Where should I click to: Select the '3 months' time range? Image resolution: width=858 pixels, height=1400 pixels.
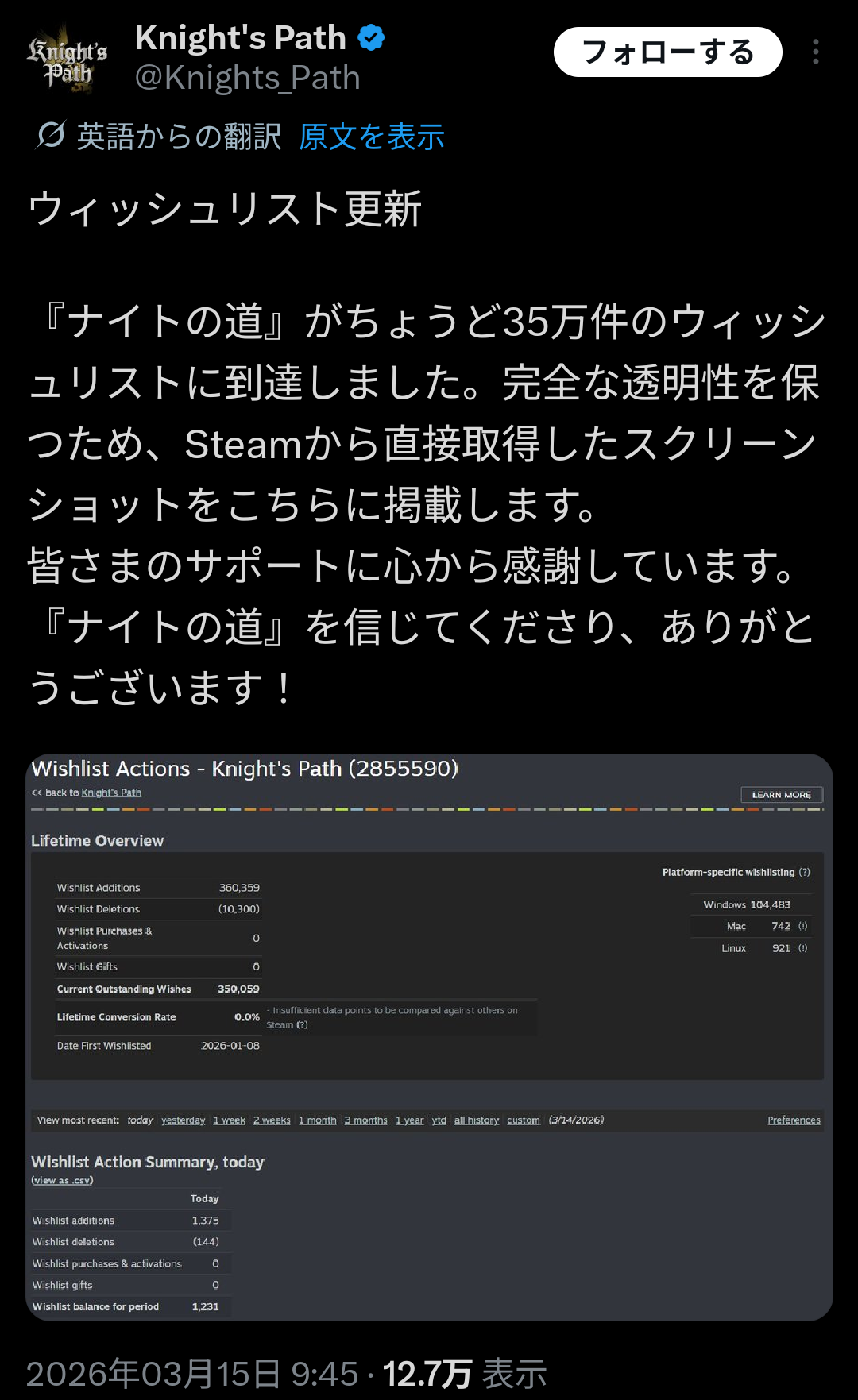[x=365, y=1120]
